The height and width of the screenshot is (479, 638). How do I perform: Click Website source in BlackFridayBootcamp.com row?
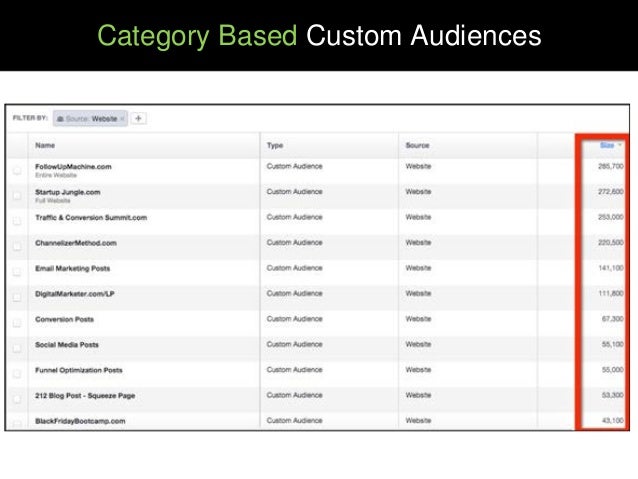pos(418,420)
